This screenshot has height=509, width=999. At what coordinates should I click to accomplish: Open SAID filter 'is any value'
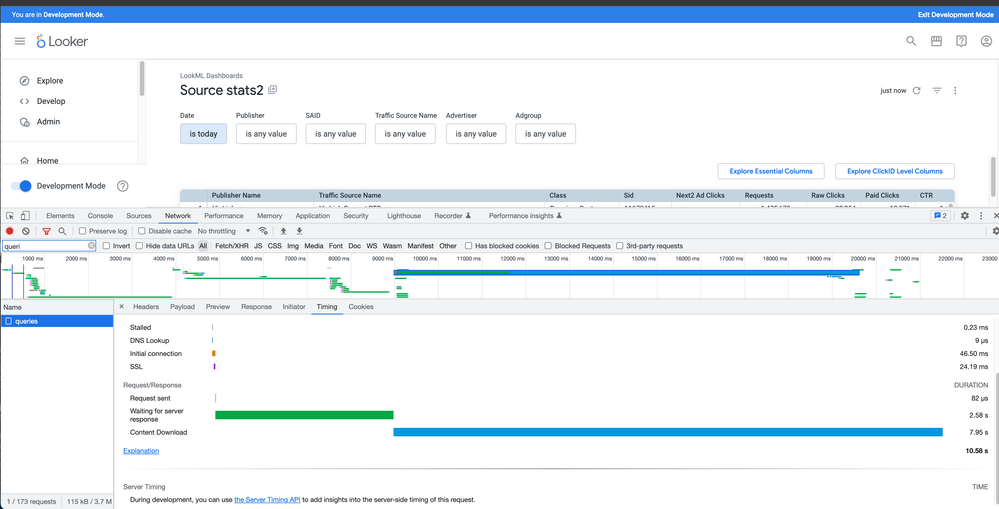(336, 134)
